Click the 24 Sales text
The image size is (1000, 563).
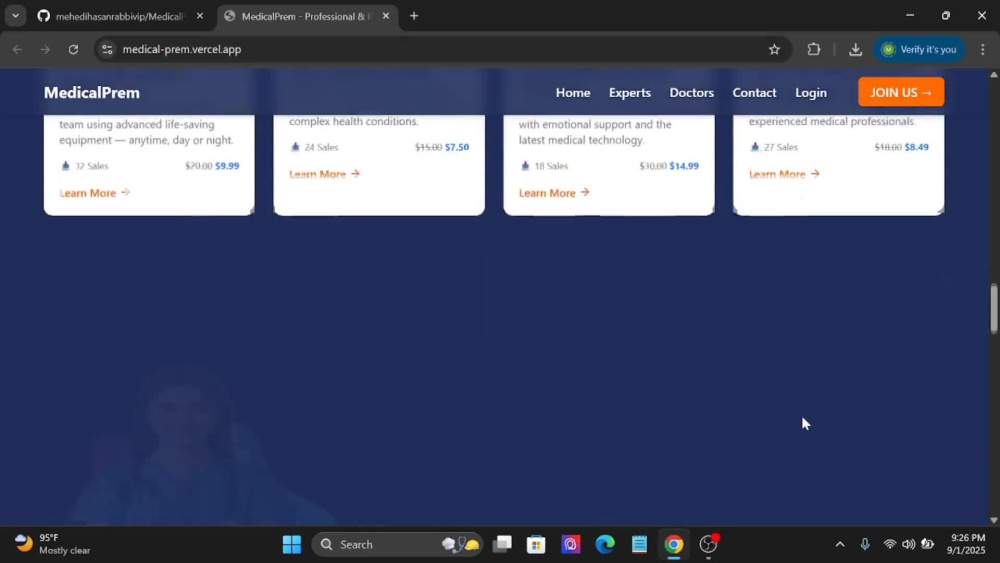click(321, 147)
